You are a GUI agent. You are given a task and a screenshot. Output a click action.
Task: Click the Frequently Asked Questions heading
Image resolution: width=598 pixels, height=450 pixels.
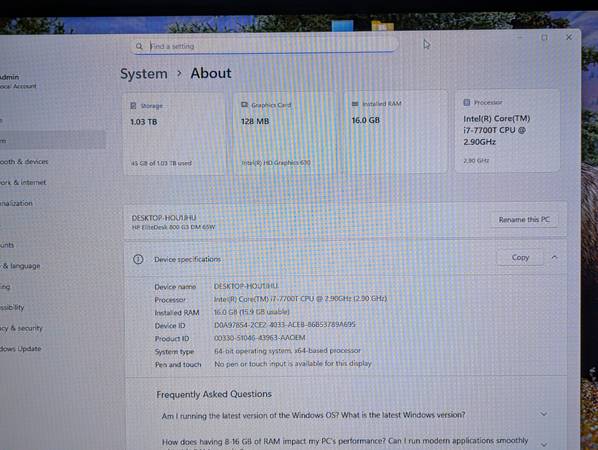click(x=214, y=394)
